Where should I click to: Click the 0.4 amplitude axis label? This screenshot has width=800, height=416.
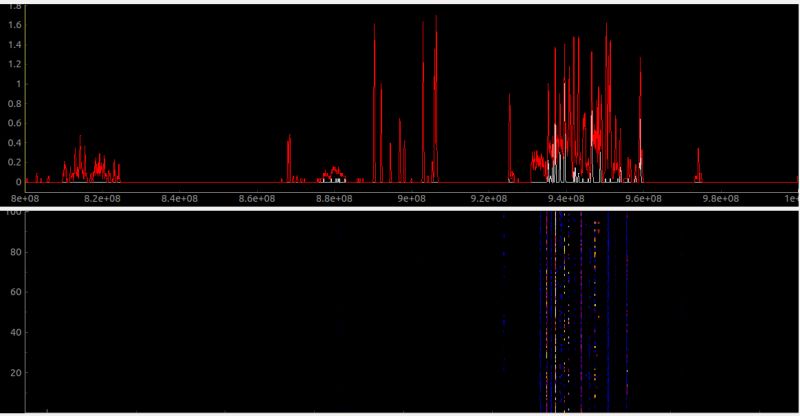pos(15,143)
